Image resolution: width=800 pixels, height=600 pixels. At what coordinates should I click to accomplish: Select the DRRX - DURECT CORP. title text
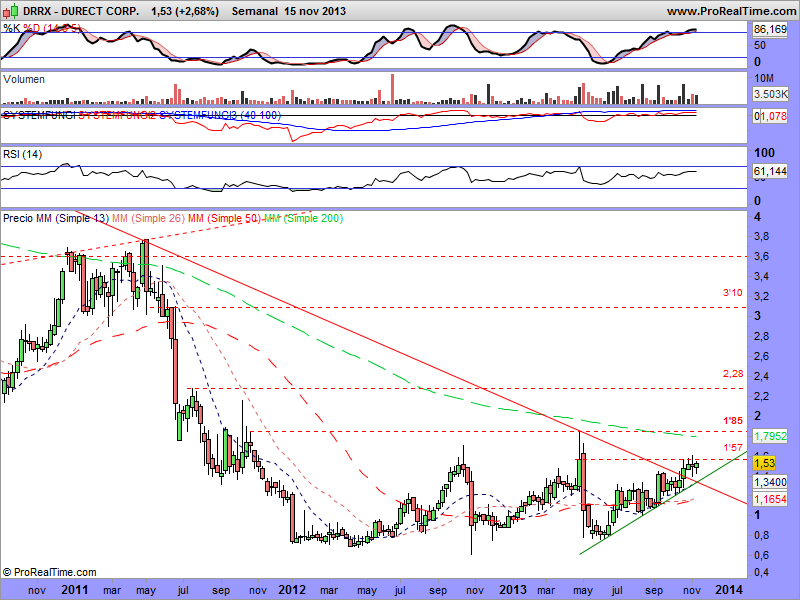click(x=81, y=11)
